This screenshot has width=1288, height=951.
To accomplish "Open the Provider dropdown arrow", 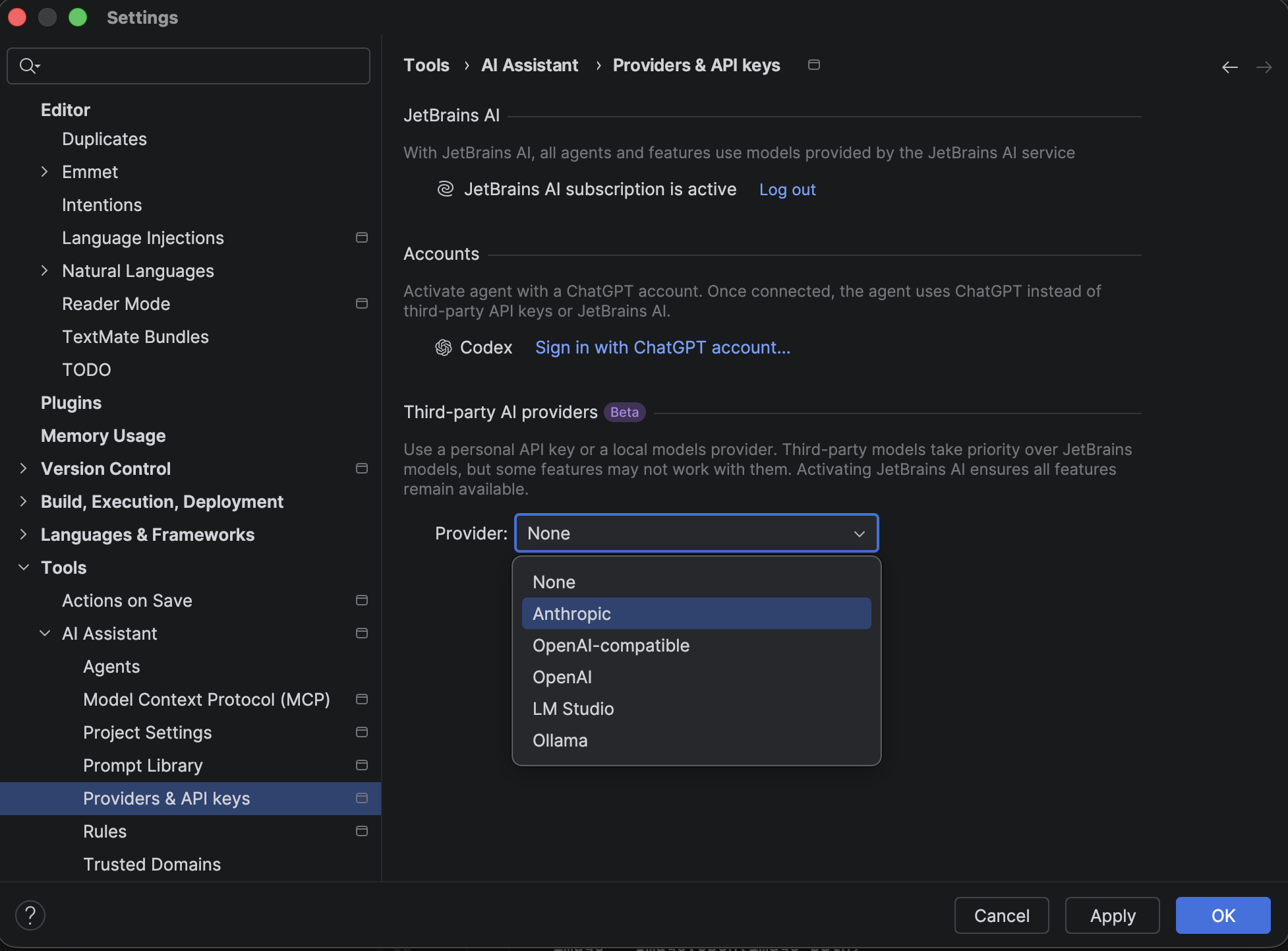I will click(x=859, y=534).
